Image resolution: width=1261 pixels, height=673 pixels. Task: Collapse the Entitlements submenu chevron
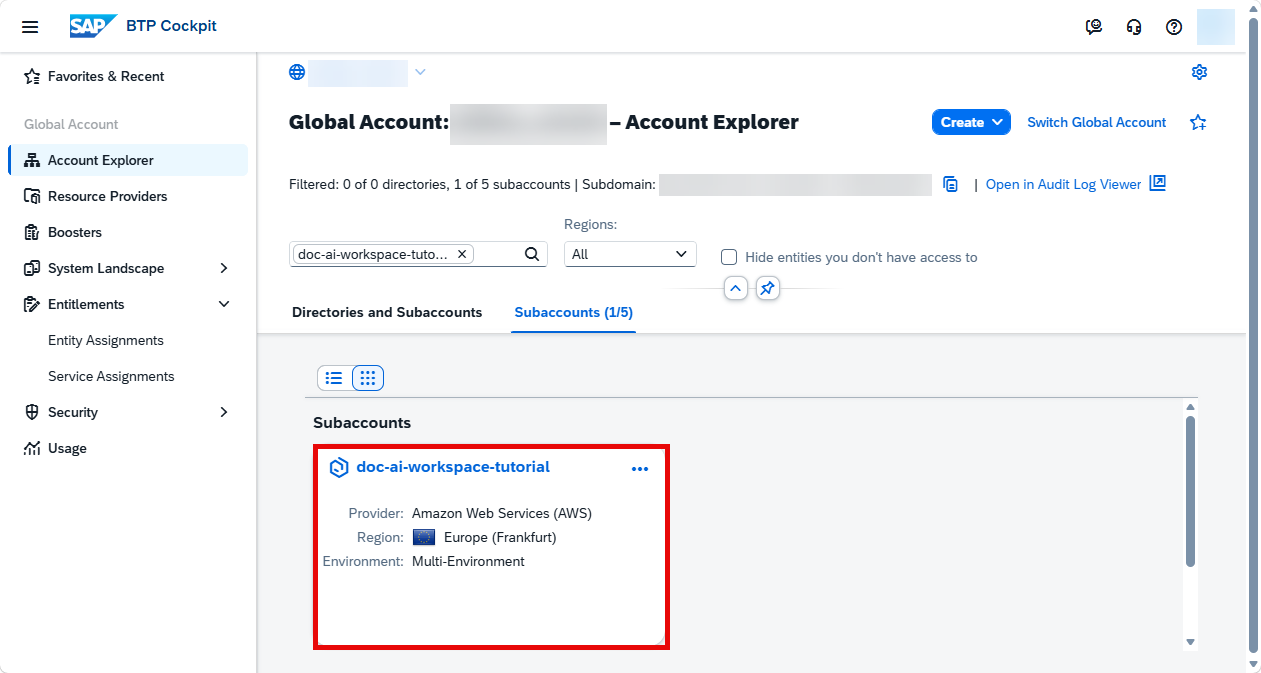click(x=224, y=304)
